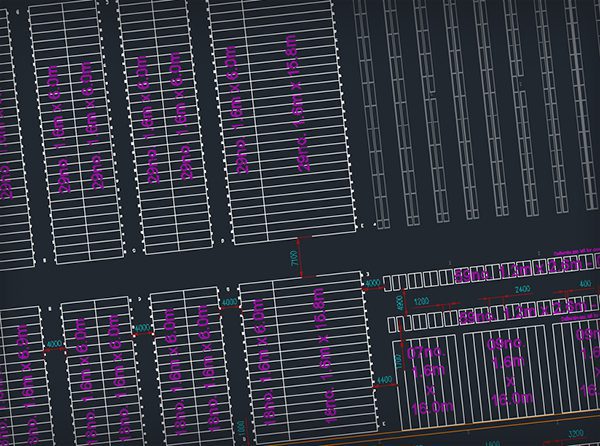Select the 4600 vertical dimension text

[399, 302]
